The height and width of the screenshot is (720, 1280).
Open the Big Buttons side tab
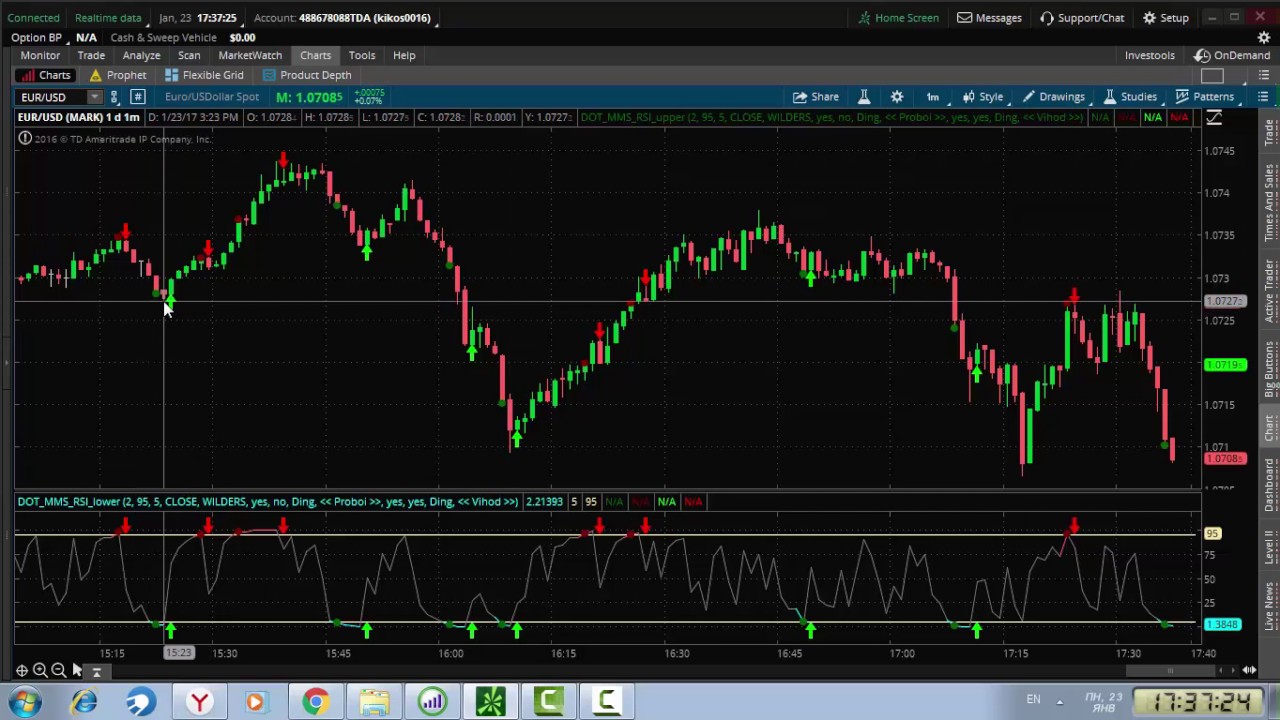[x=1269, y=369]
